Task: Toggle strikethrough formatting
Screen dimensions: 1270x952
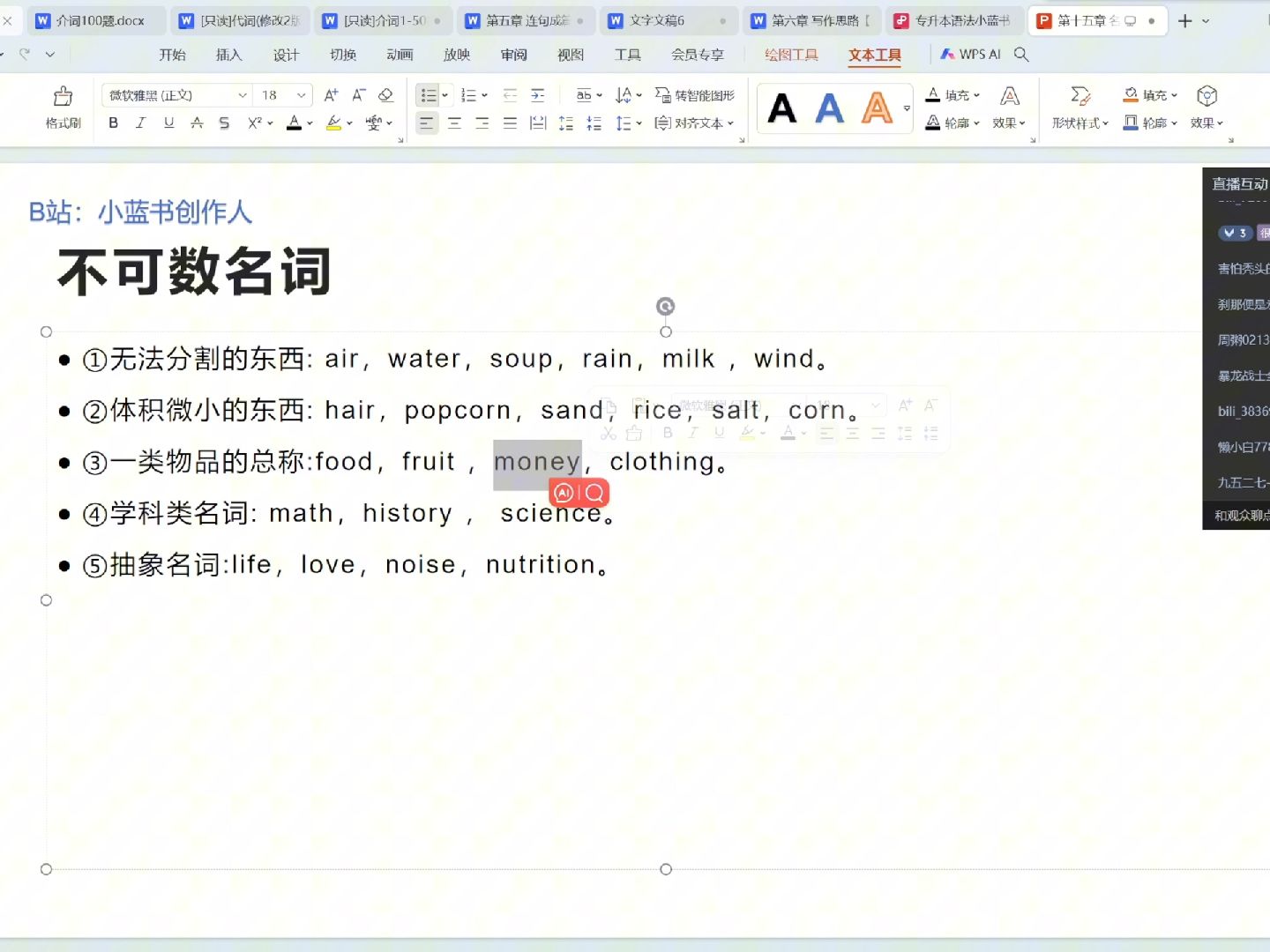Action: click(x=197, y=123)
